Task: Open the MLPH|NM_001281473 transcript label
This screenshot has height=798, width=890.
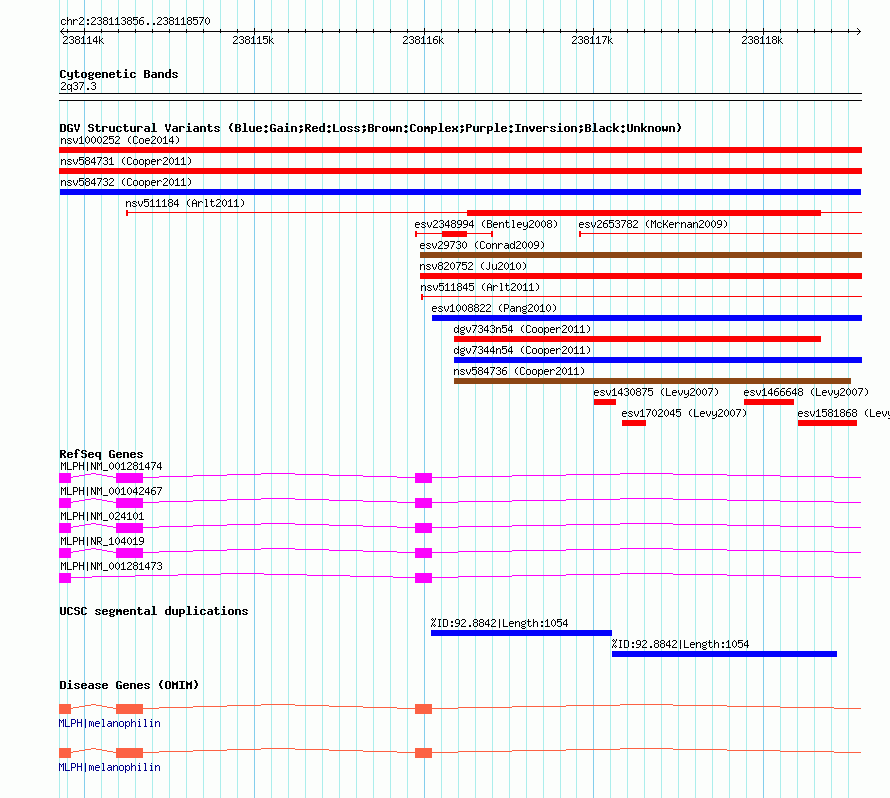Action: click(111, 566)
